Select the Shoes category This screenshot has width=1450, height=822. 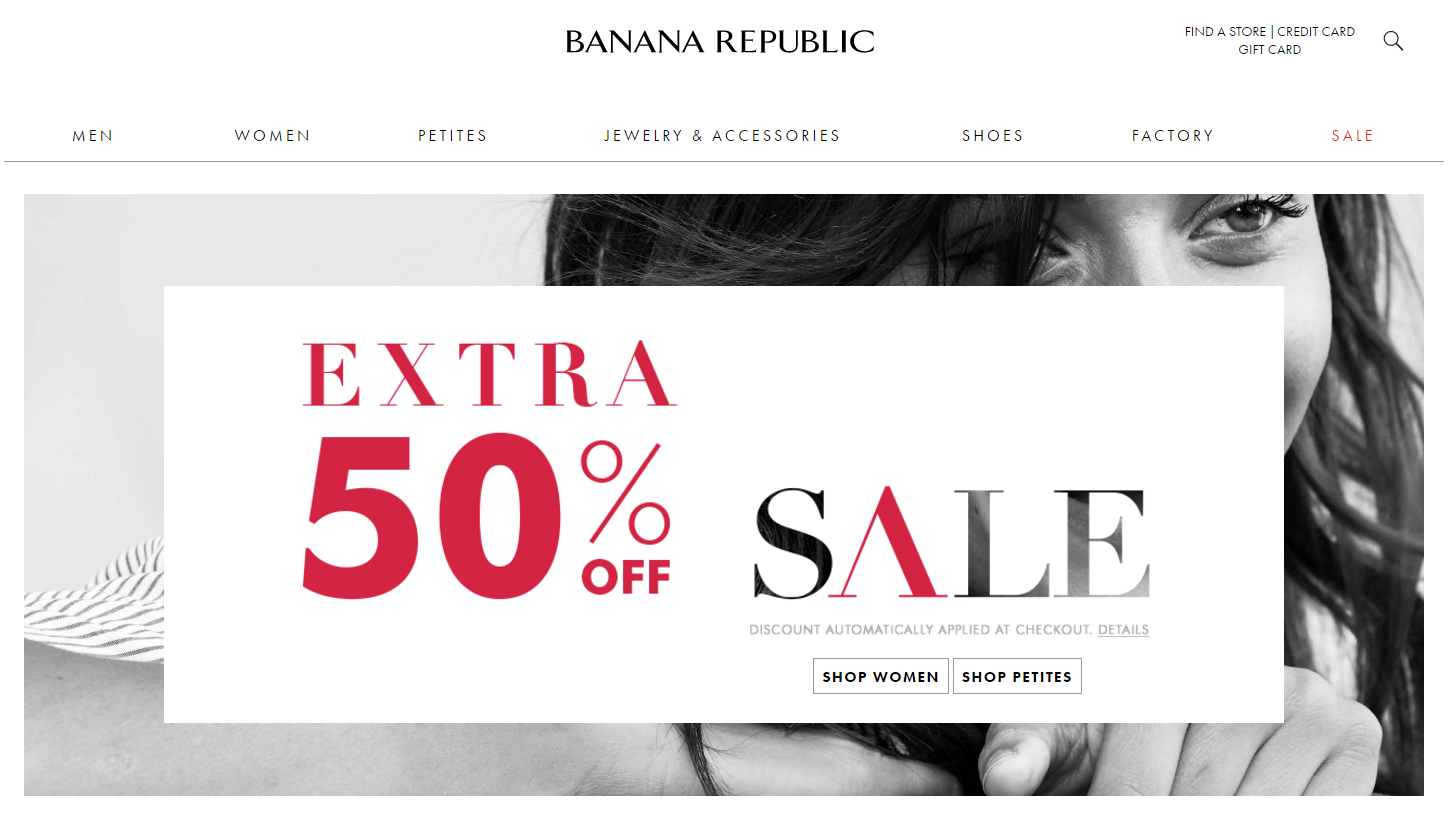(x=993, y=136)
